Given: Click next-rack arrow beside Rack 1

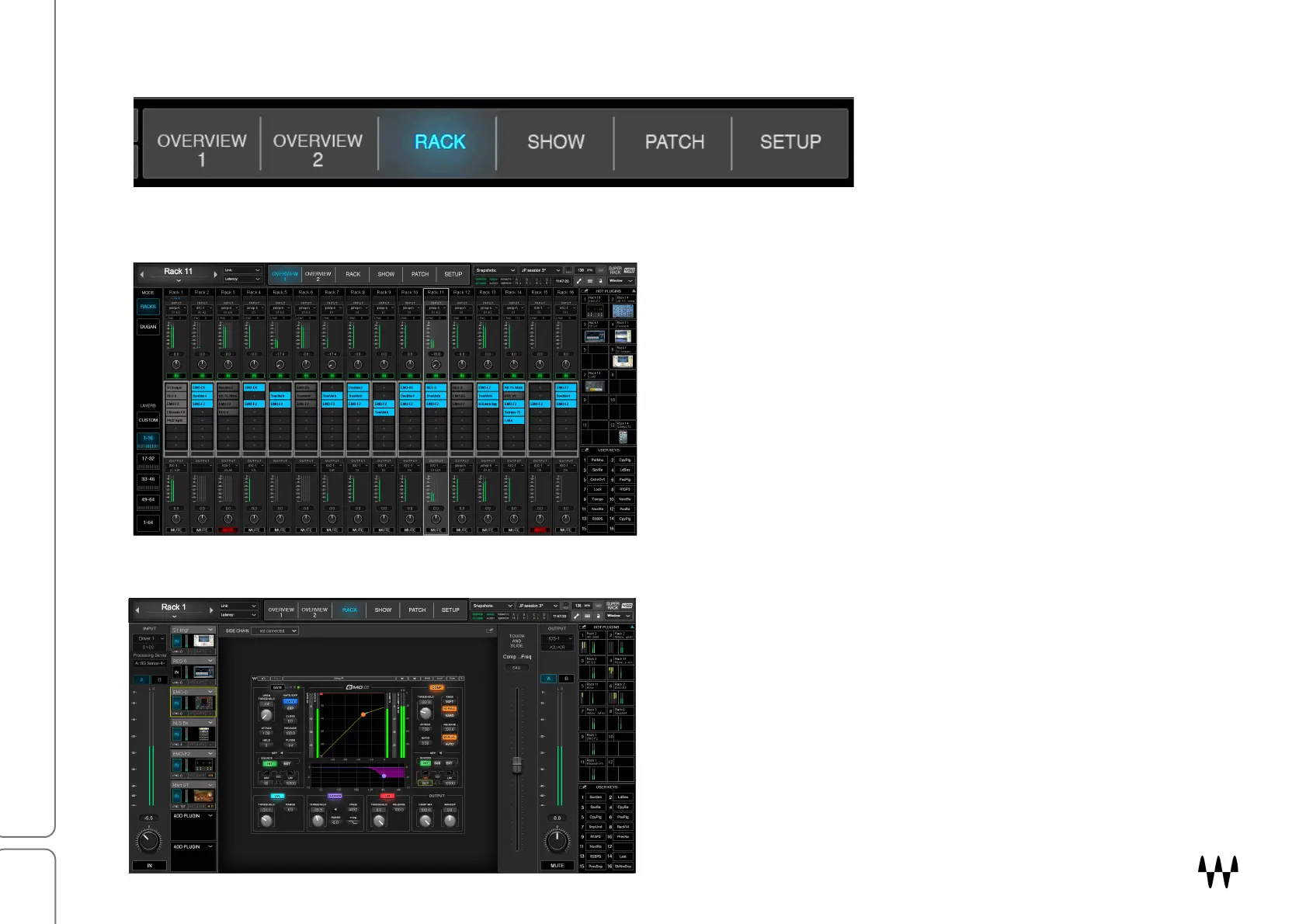Looking at the screenshot, I should tap(211, 610).
